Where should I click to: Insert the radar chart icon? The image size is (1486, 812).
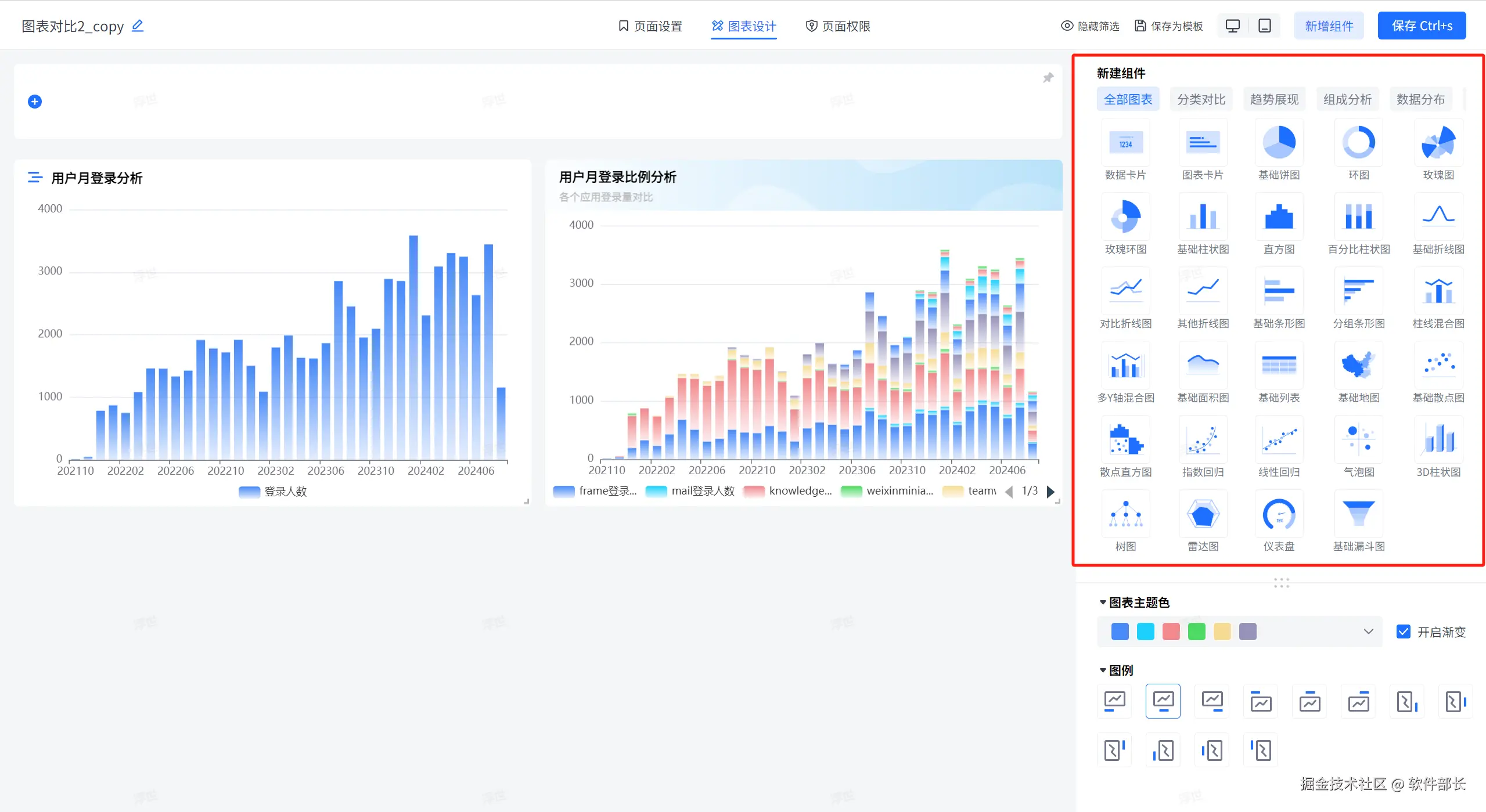(x=1203, y=514)
